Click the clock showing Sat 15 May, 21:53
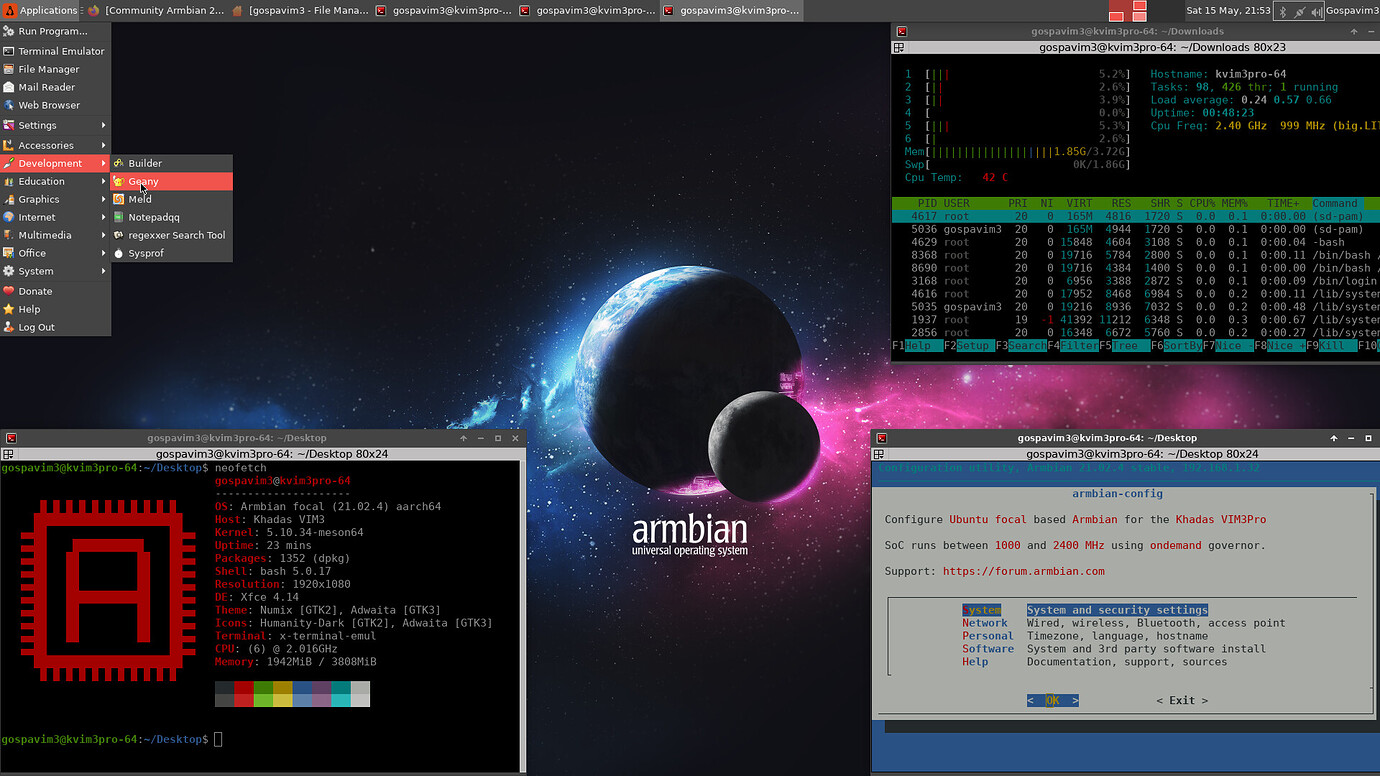The height and width of the screenshot is (776, 1380). pyautogui.click(x=1228, y=11)
